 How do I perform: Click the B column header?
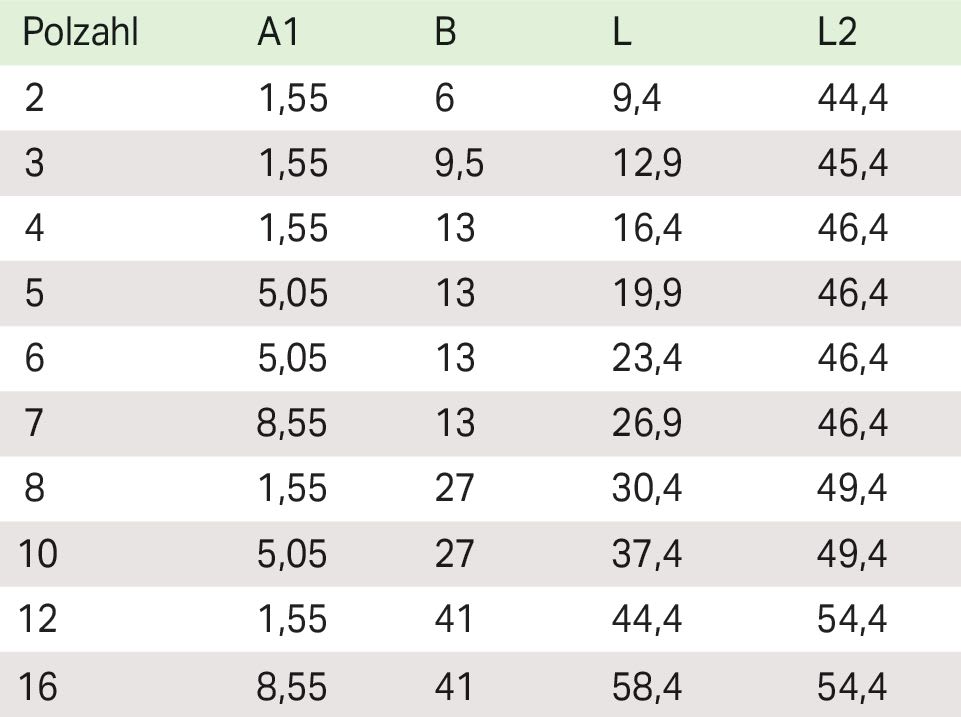tap(445, 33)
